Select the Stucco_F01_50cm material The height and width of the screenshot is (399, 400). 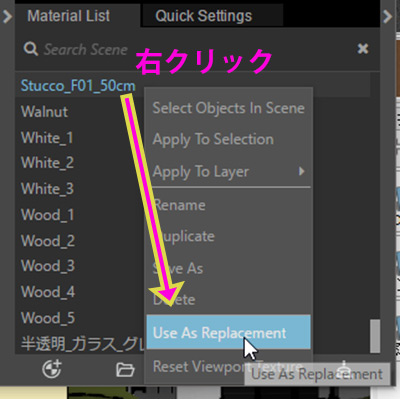[78, 86]
